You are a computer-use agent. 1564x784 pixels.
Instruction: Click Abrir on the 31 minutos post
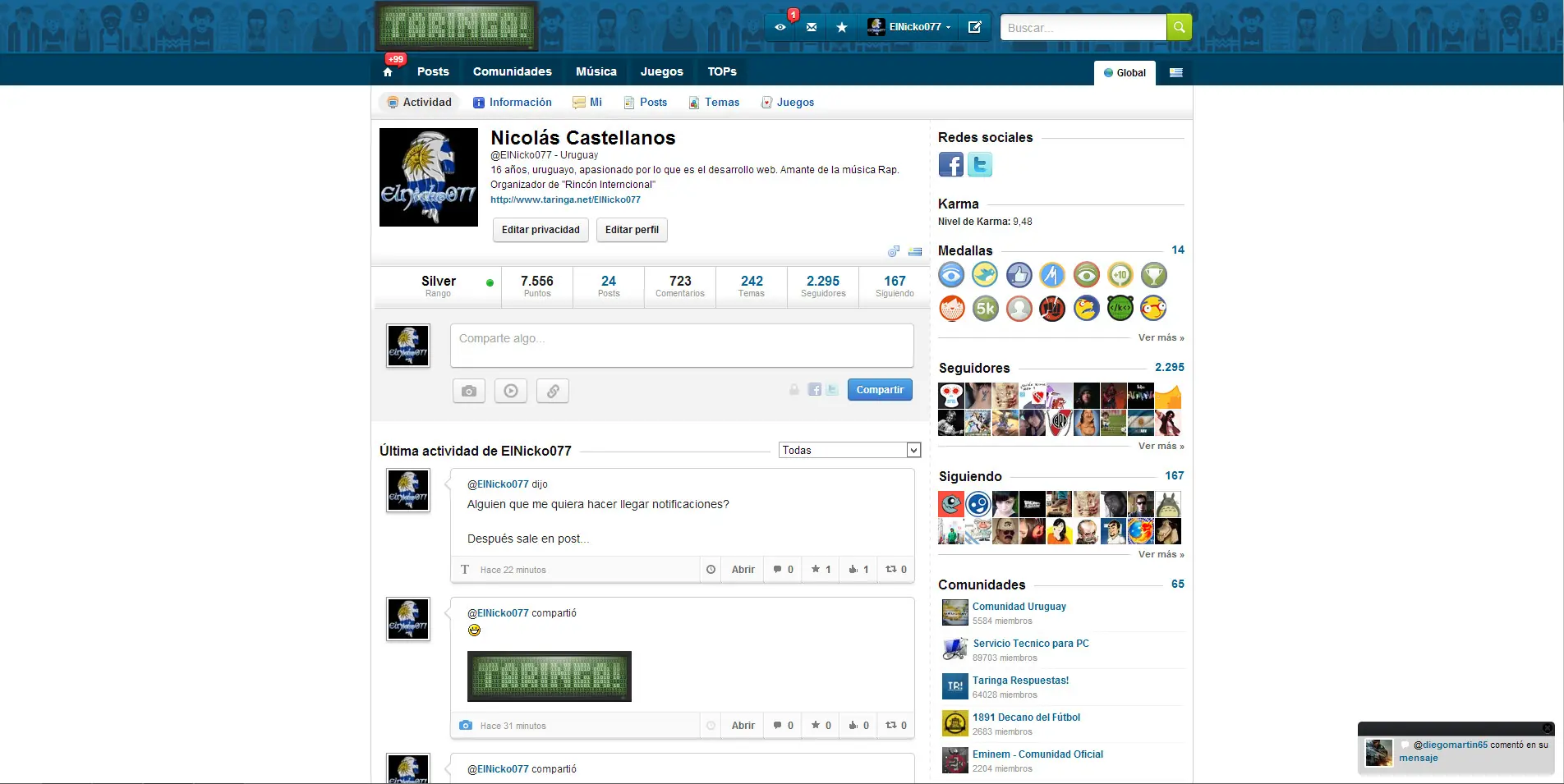pos(743,726)
